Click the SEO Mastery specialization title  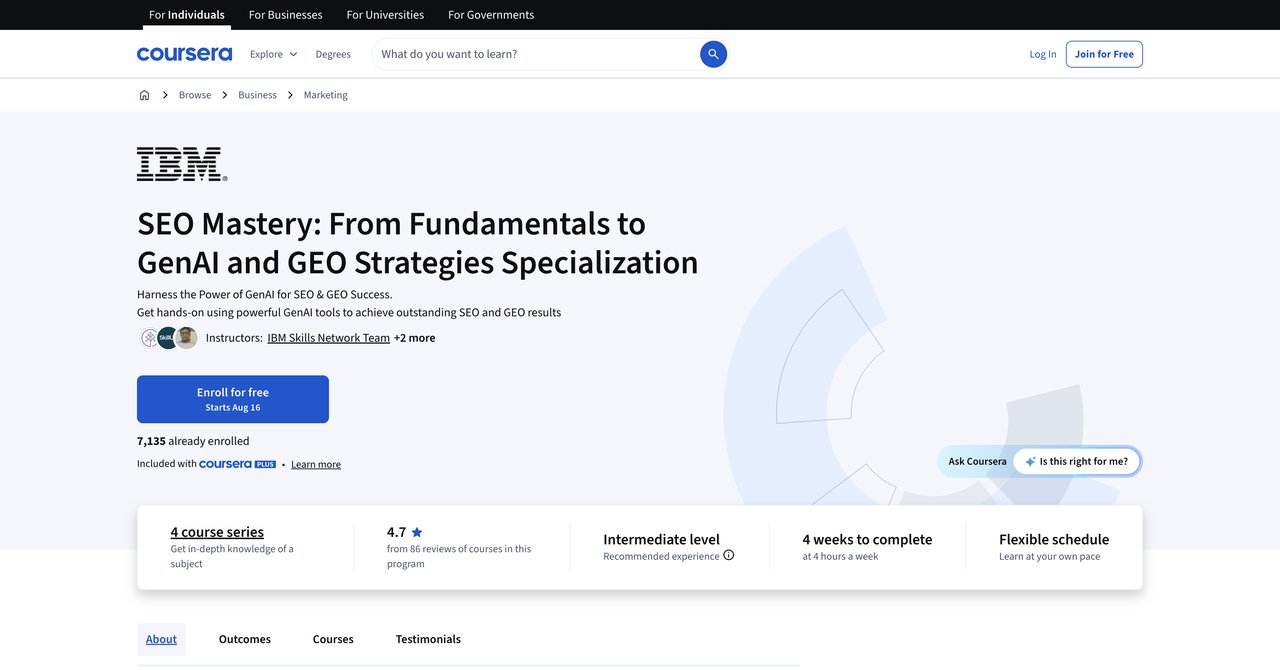(418, 242)
